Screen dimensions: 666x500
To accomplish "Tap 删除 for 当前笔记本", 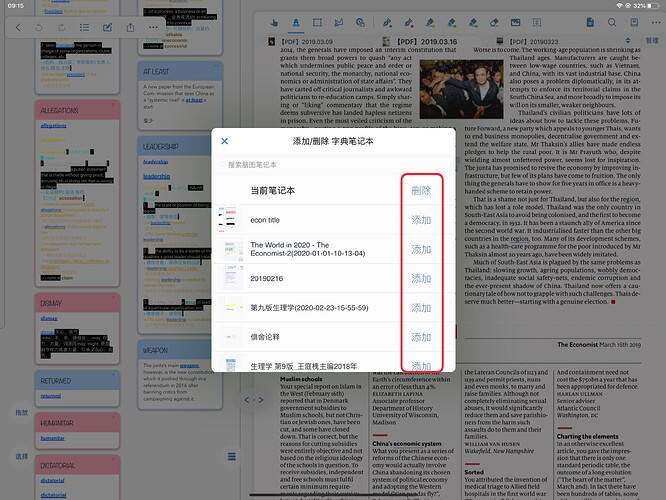I will (421, 190).
